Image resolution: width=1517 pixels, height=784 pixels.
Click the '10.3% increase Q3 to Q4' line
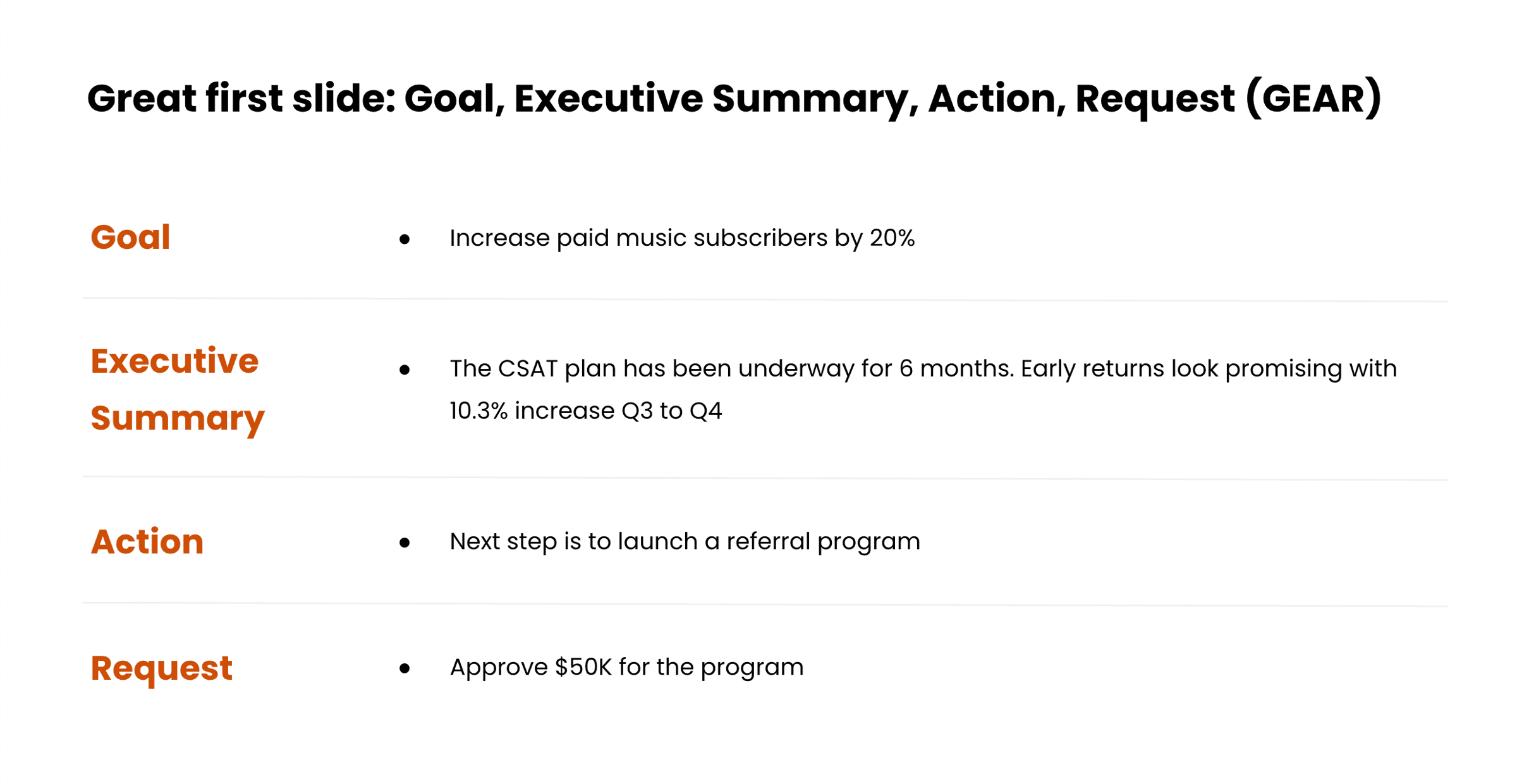click(x=585, y=411)
